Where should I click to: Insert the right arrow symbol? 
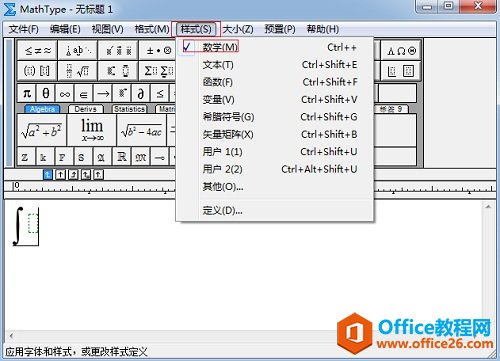103,93
